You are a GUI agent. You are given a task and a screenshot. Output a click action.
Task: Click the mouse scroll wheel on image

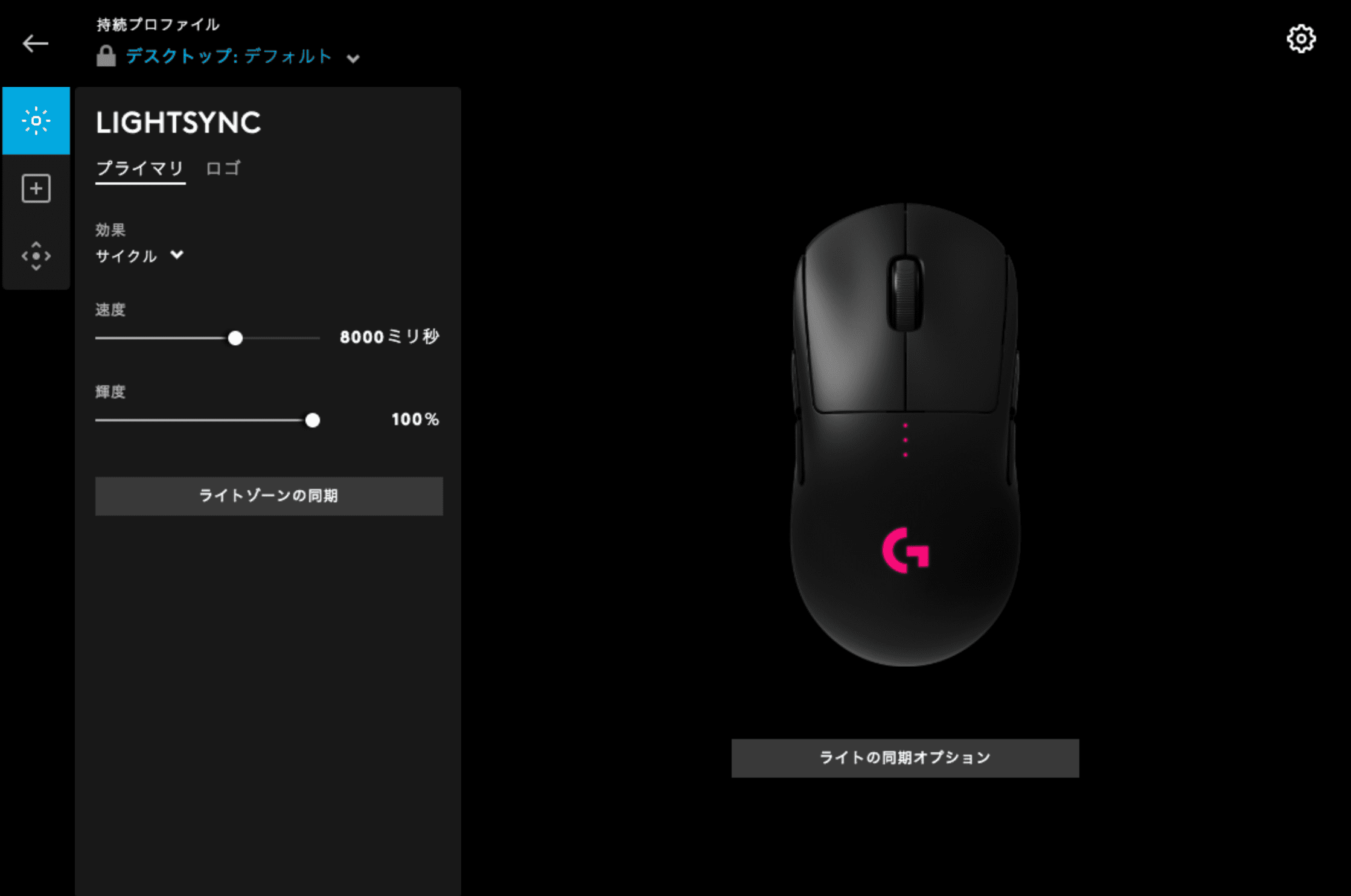pos(905,294)
